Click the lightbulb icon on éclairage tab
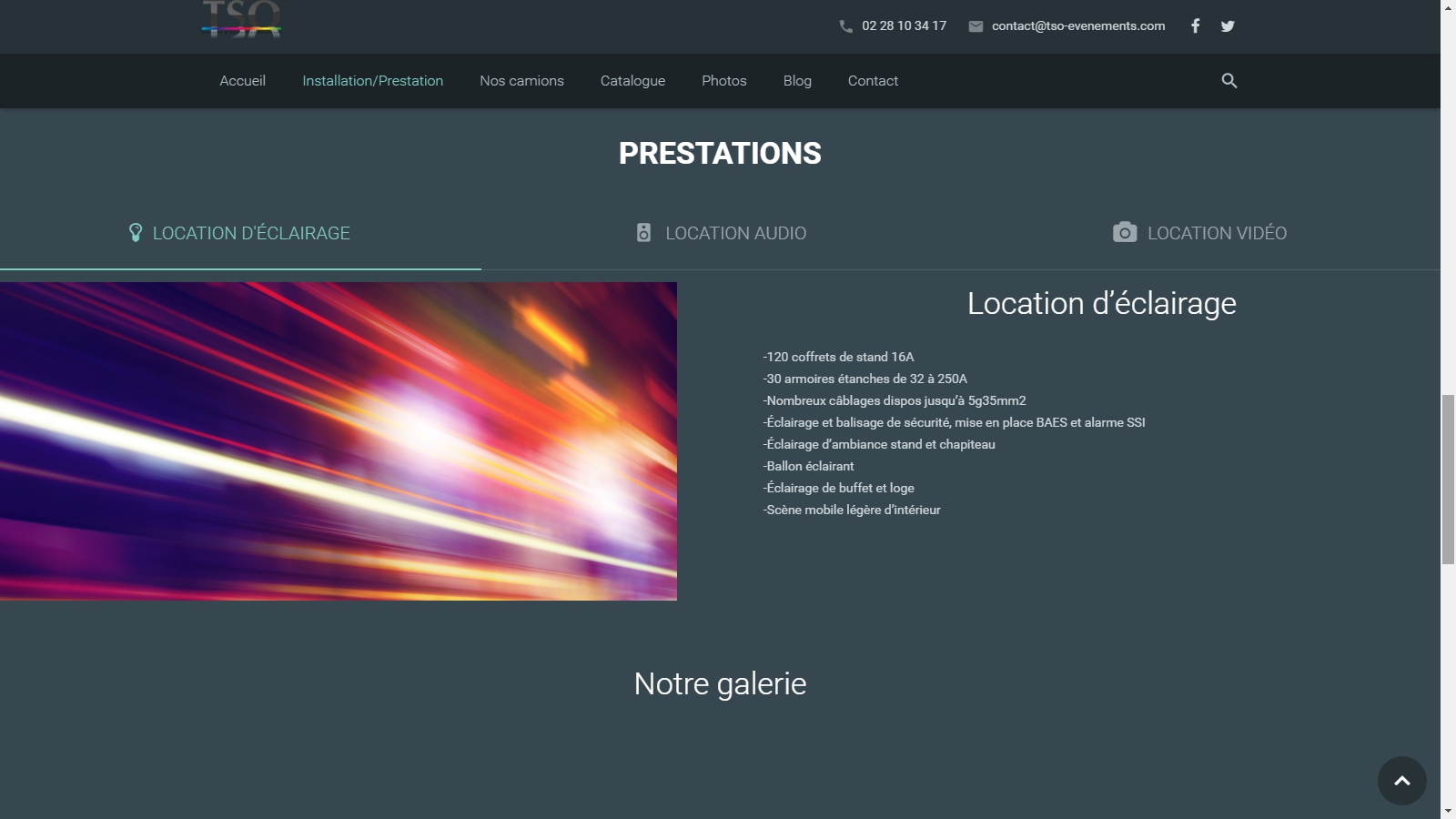This screenshot has height=819, width=1456. tap(136, 233)
